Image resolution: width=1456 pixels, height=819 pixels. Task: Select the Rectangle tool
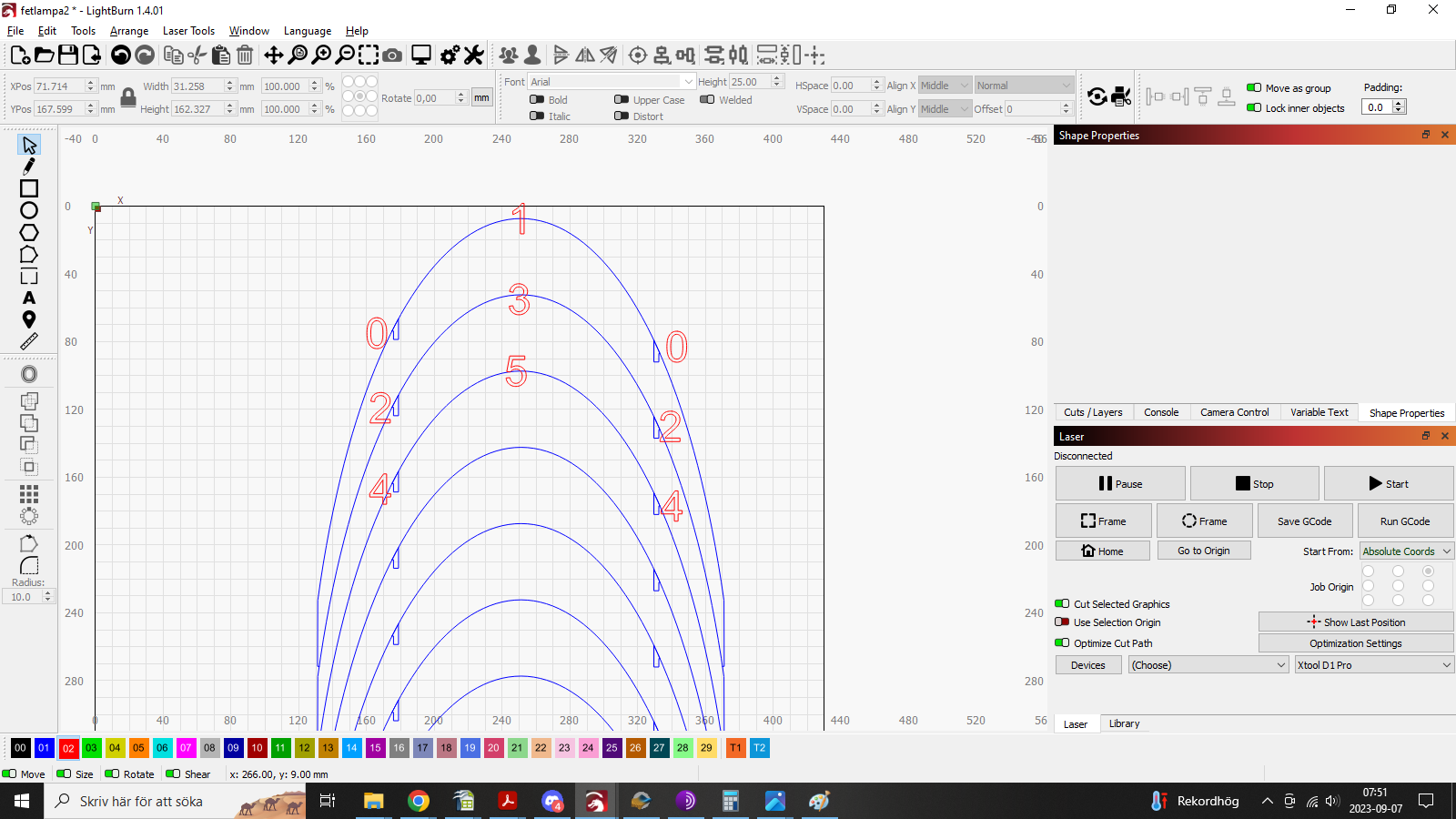[29, 188]
